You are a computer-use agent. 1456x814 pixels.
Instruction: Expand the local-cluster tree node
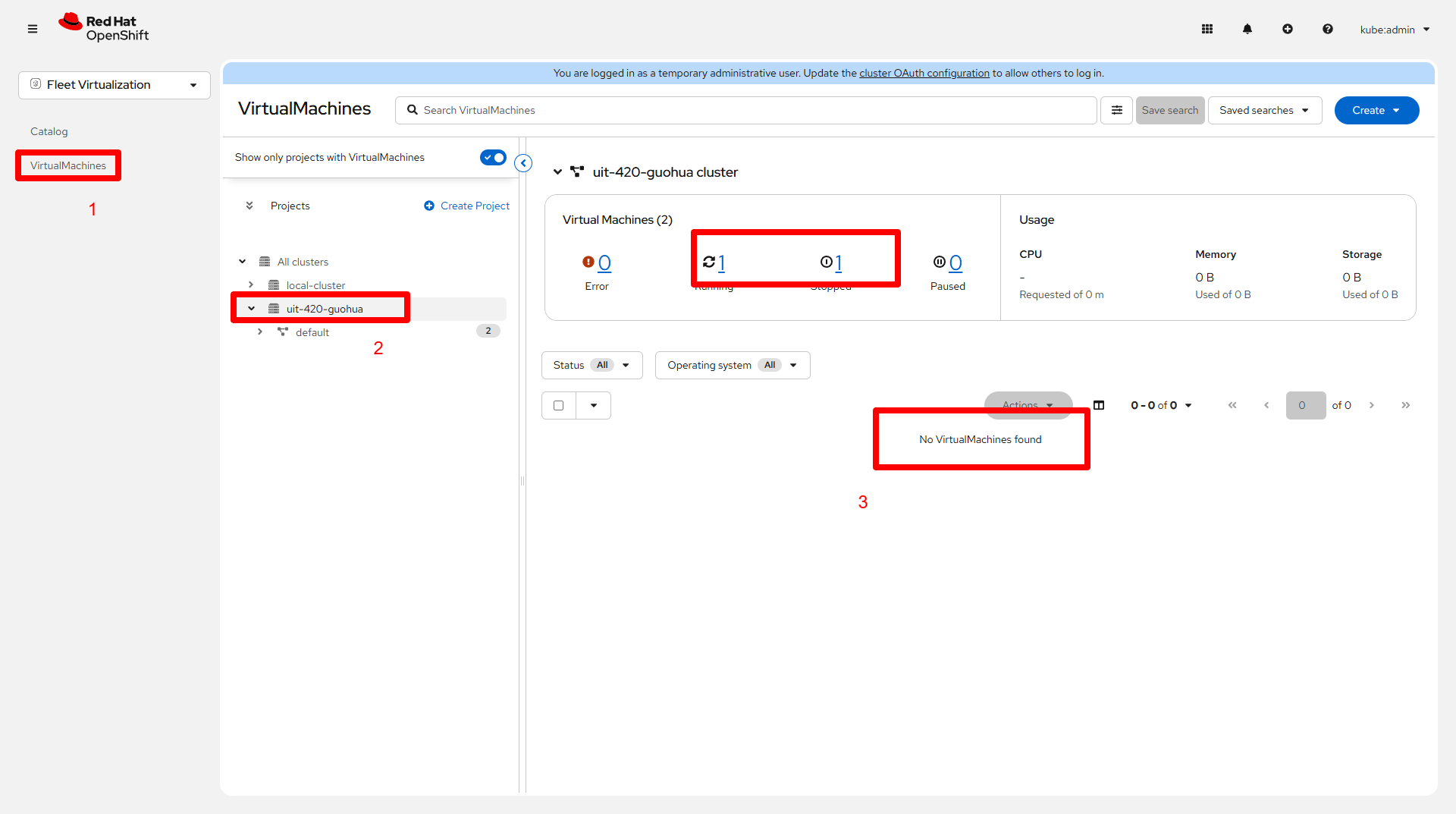click(251, 285)
